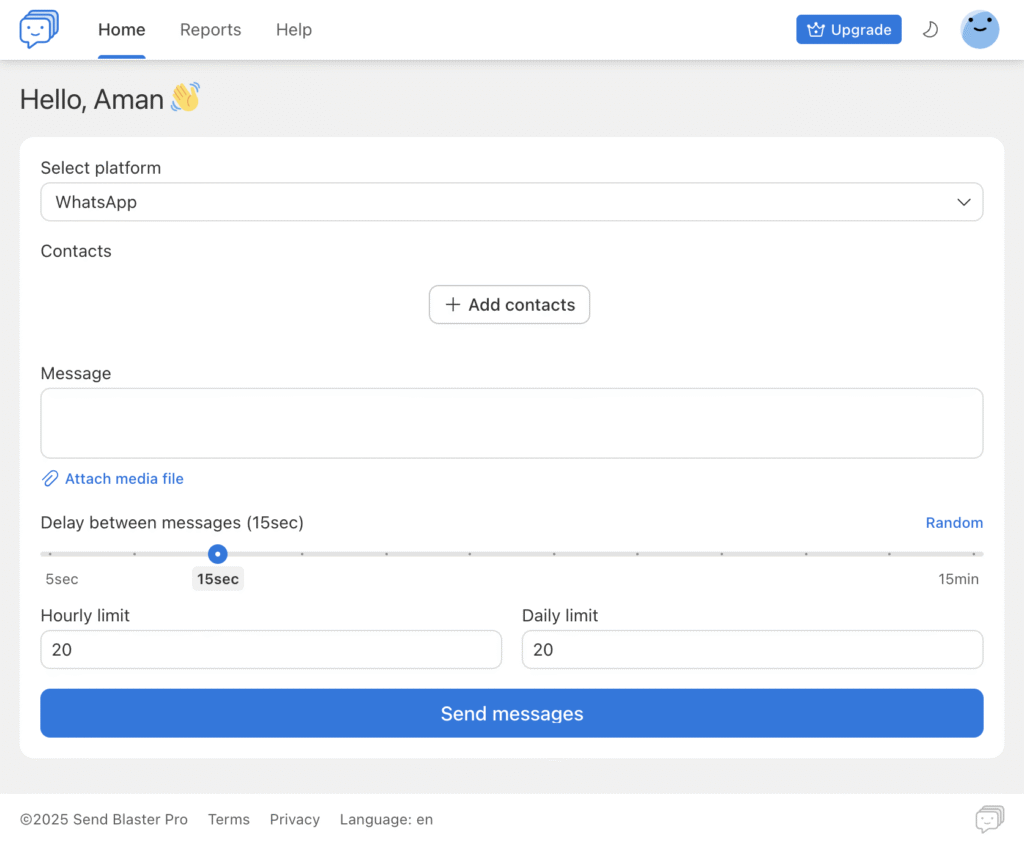This screenshot has width=1024, height=844.
Task: Open the Language: en selector in the footer
Action: pos(386,819)
